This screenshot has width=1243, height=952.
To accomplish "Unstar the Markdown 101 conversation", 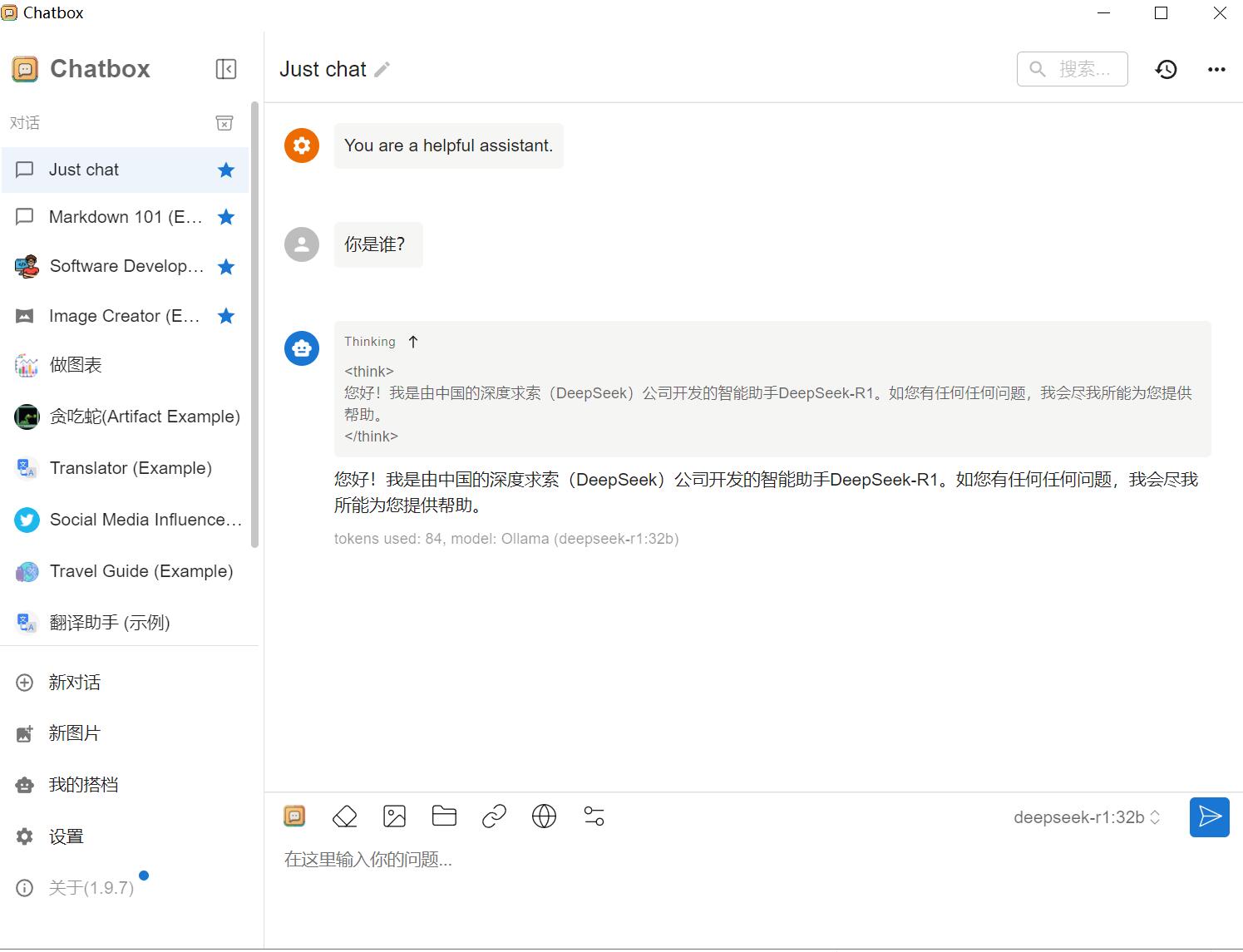I will click(226, 217).
